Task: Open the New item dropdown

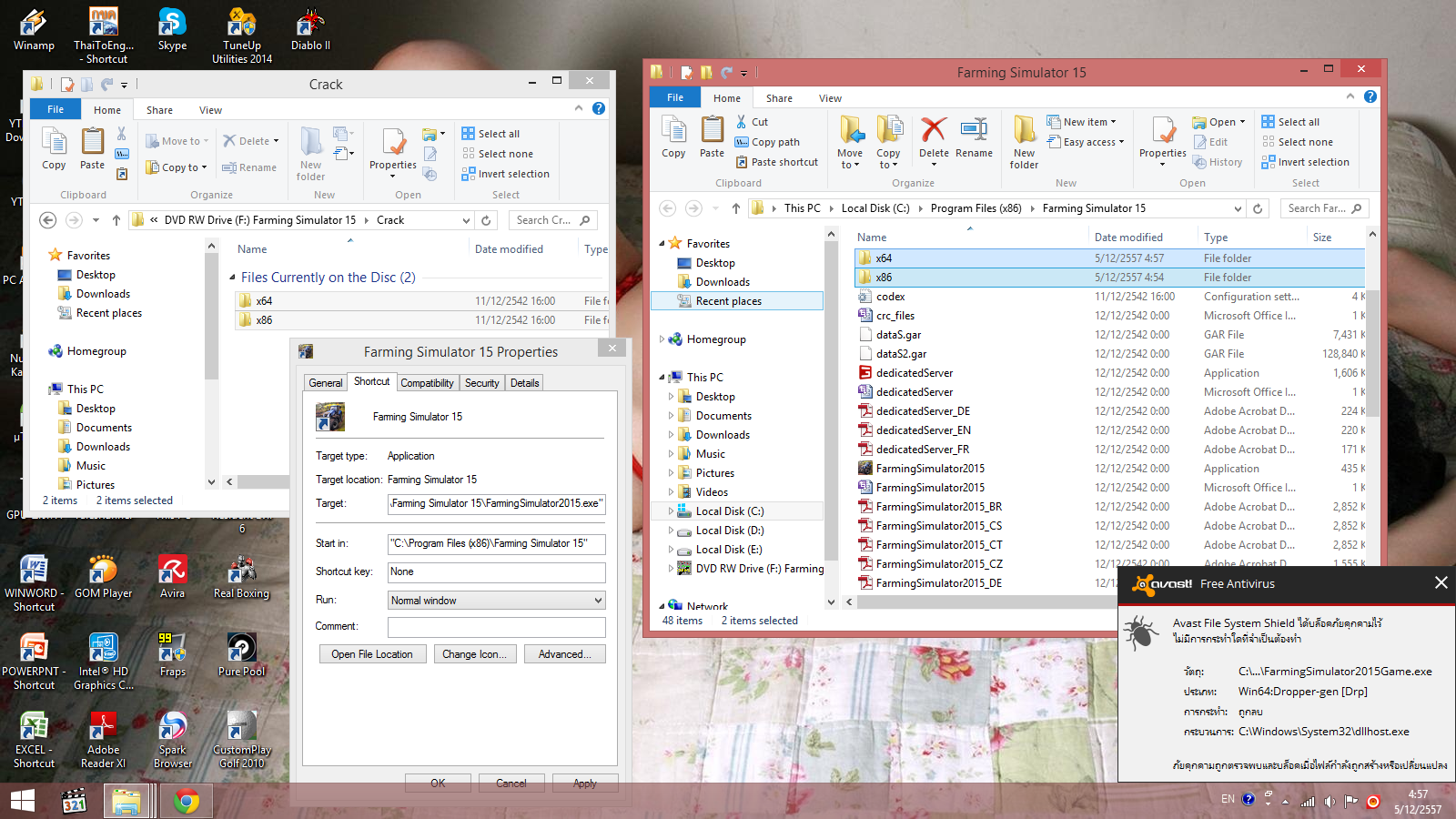Action: 1081,122
